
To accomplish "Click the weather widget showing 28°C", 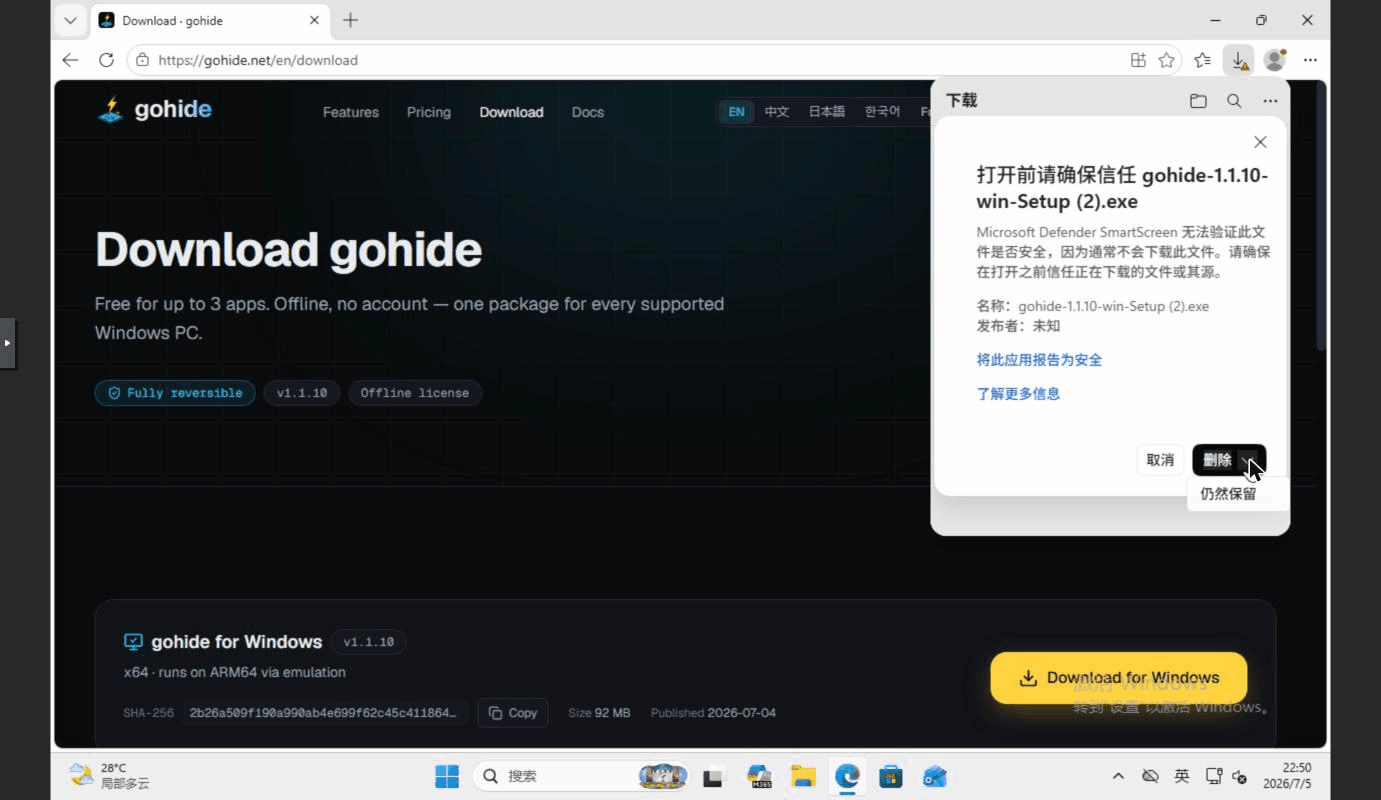I will (x=110, y=776).
